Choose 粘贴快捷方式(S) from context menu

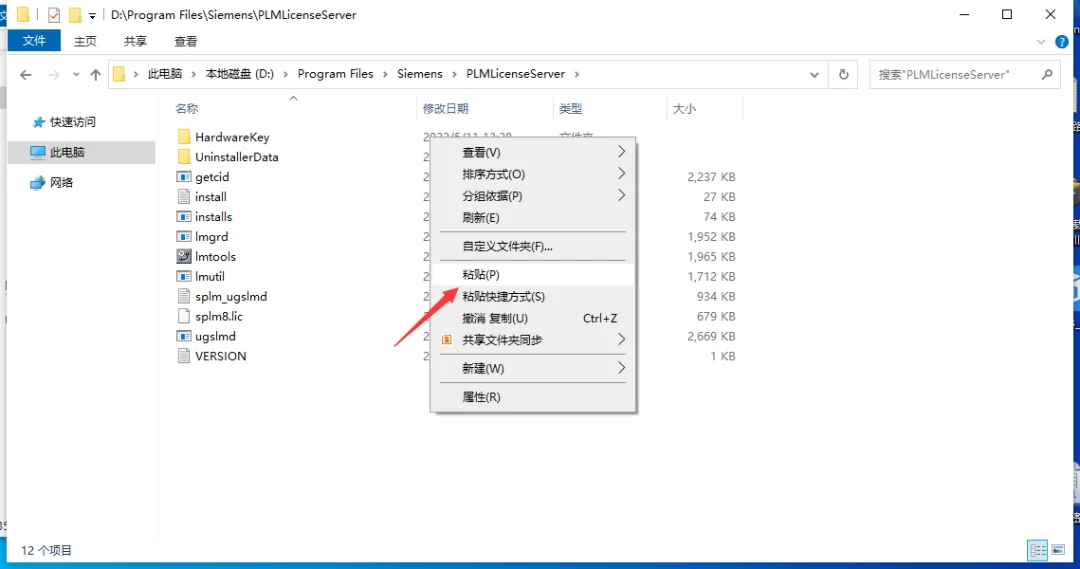coord(532,296)
